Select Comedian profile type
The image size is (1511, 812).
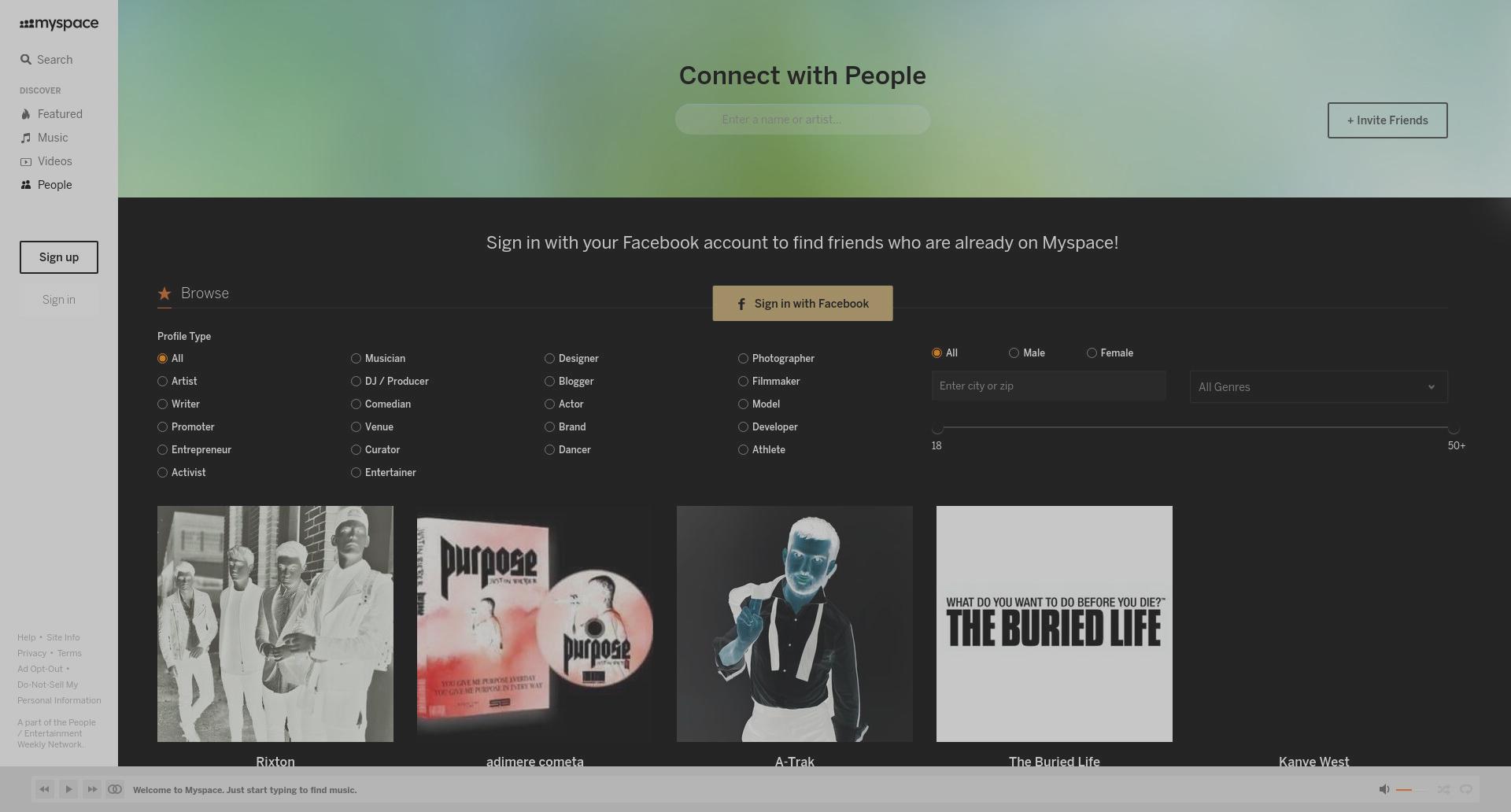(356, 404)
